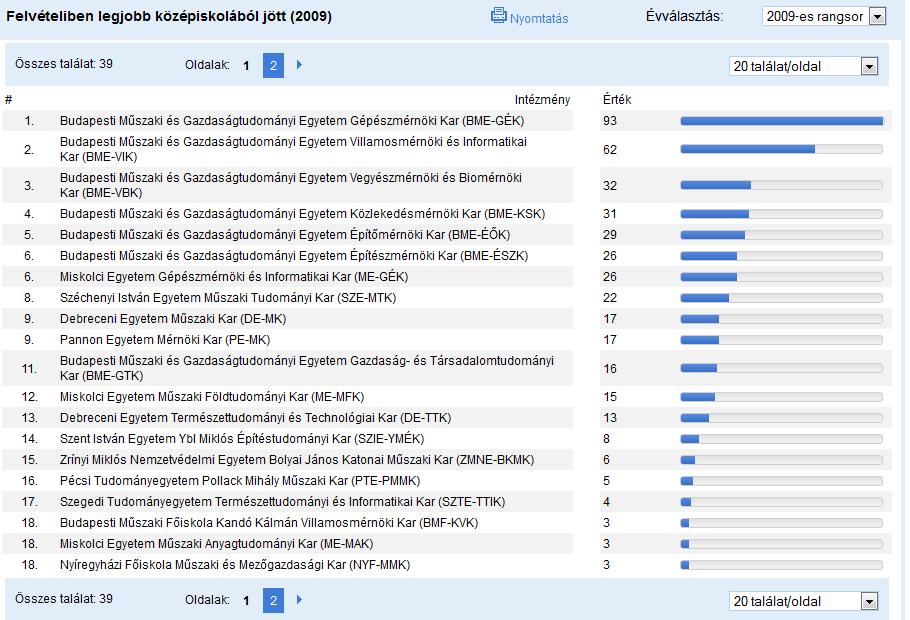Select Szegedi Tudományegyetem SZTE-TTIK row
This screenshot has height=620, width=910.
pyautogui.click(x=283, y=502)
